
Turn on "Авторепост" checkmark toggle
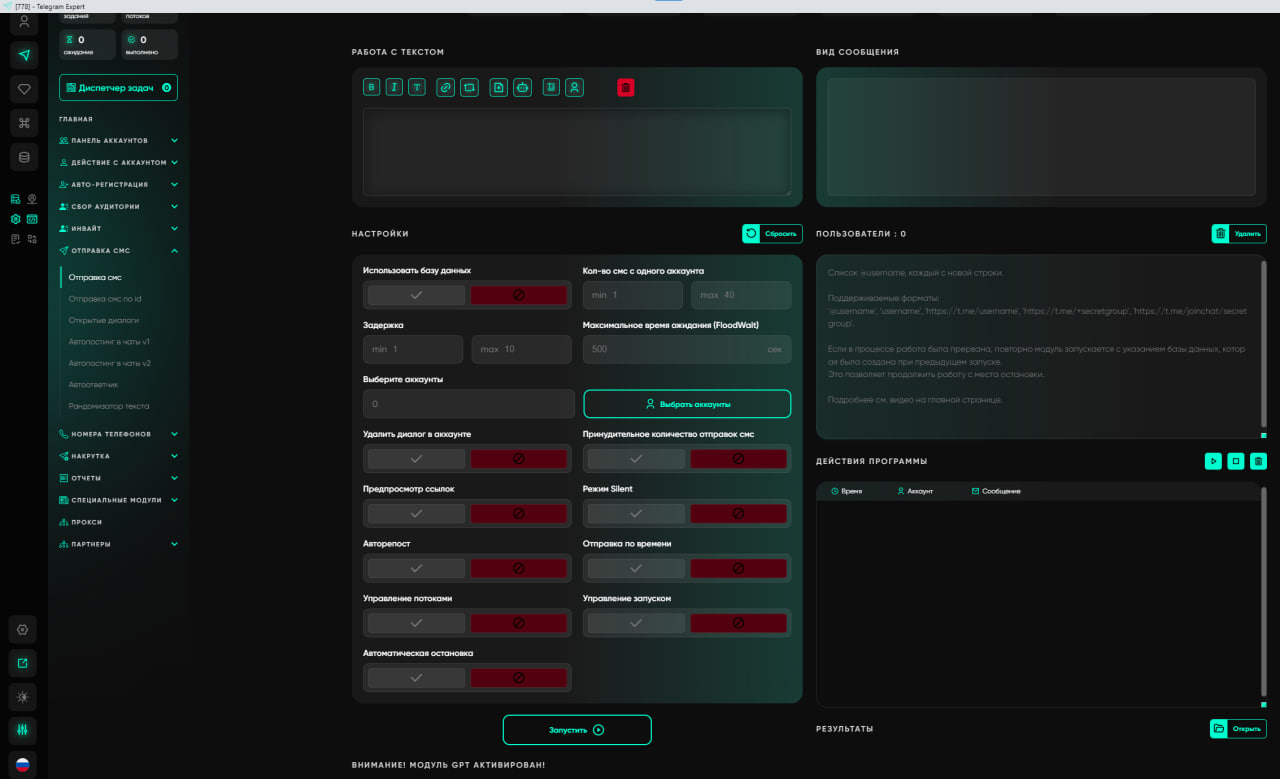coord(416,568)
